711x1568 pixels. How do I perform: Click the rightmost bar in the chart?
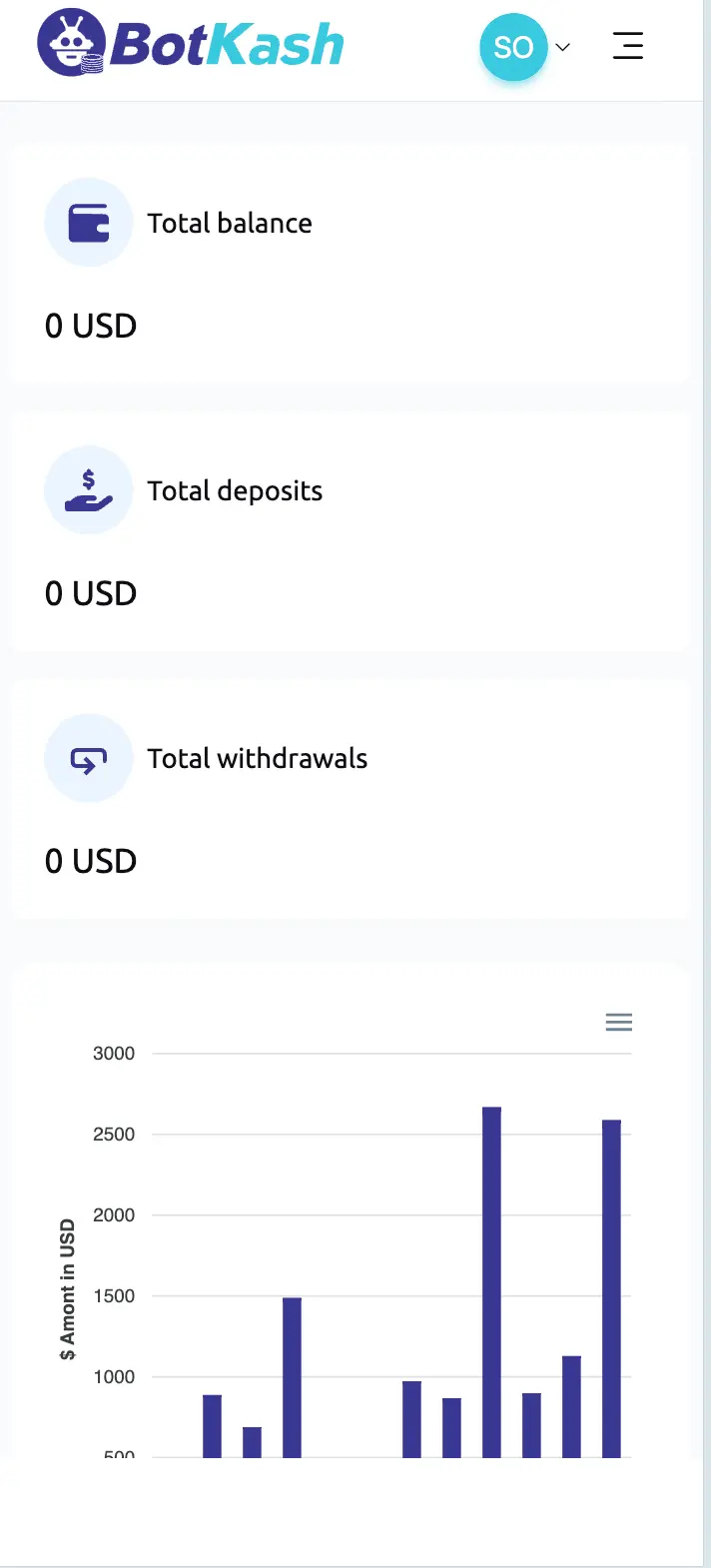pyautogui.click(x=611, y=1288)
